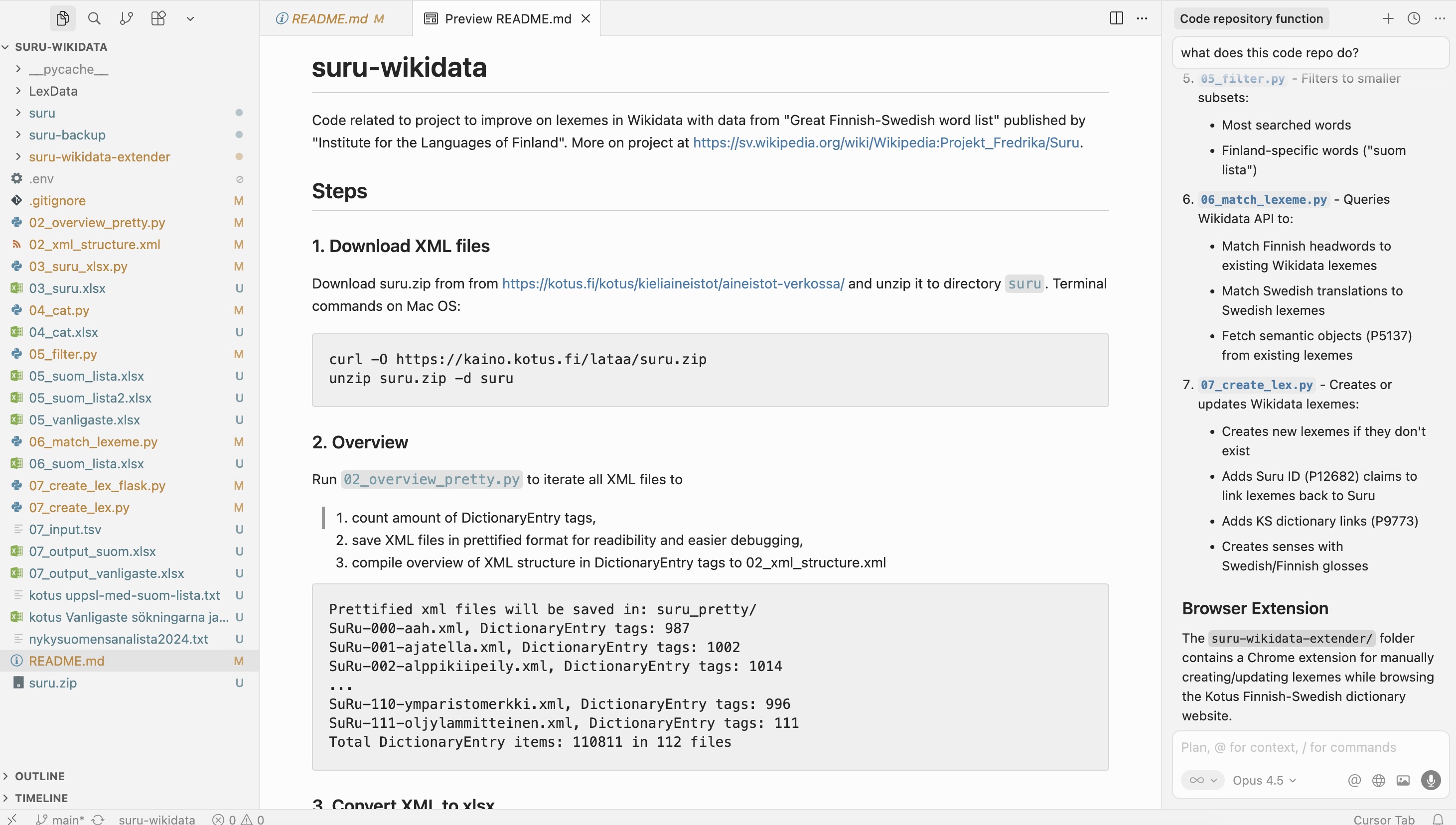Open the Search view icon
1456x825 pixels.
[94, 18]
